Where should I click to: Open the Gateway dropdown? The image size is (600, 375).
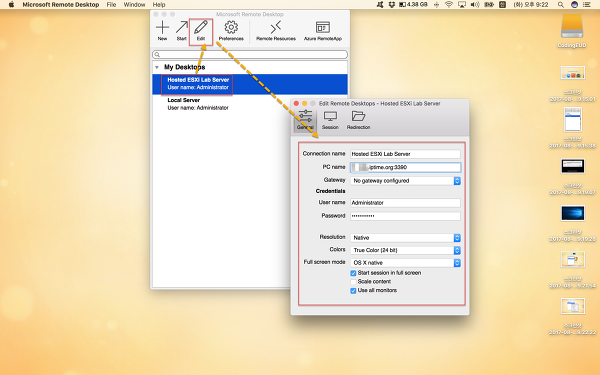[405, 181]
